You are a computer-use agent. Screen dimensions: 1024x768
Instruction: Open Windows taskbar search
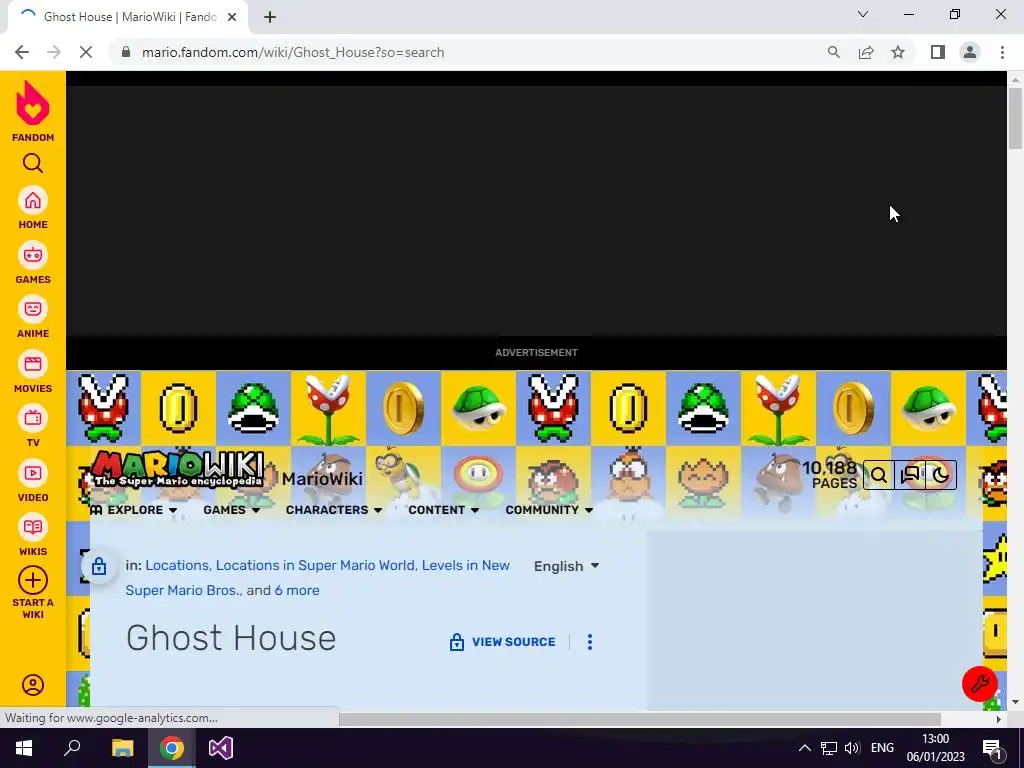(72, 748)
